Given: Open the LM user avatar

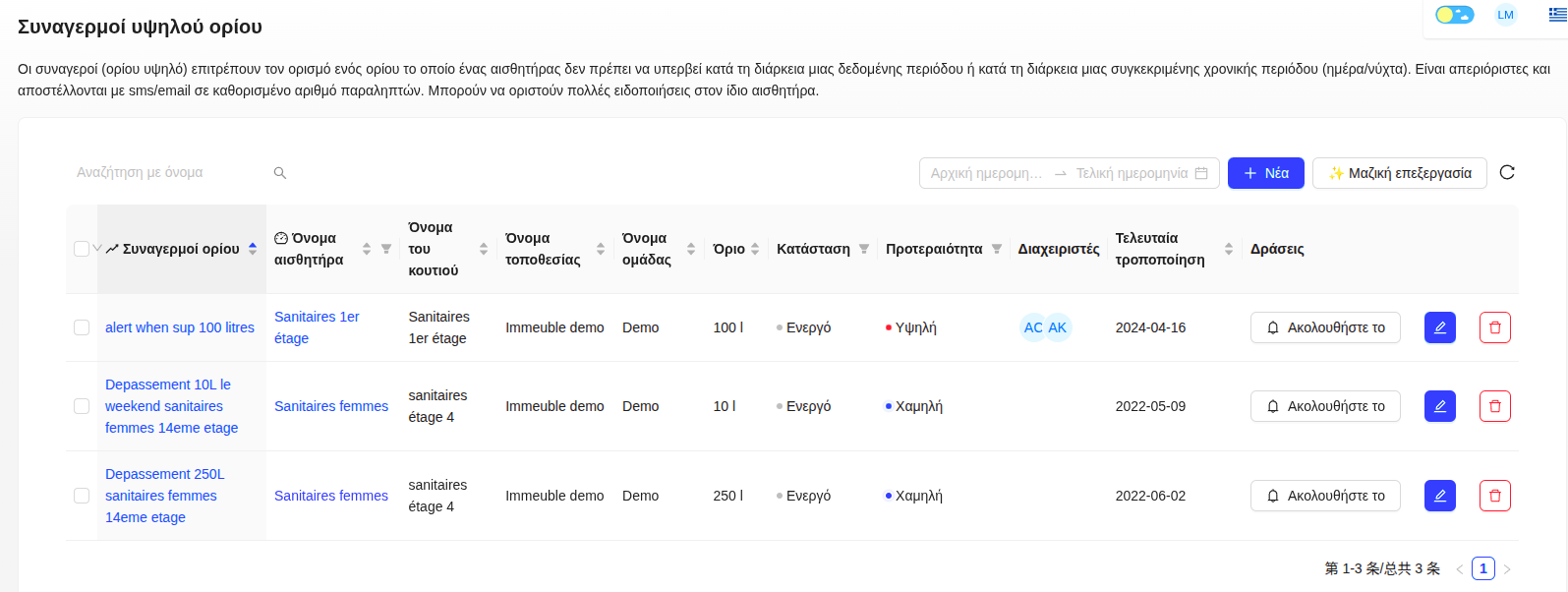Looking at the screenshot, I should (1505, 15).
